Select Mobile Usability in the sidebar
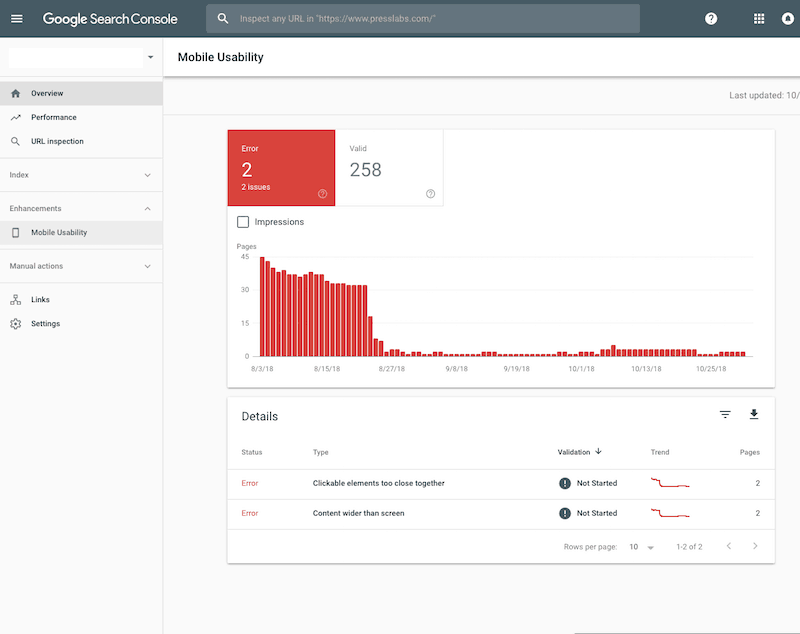The height and width of the screenshot is (634, 800). coord(81,233)
